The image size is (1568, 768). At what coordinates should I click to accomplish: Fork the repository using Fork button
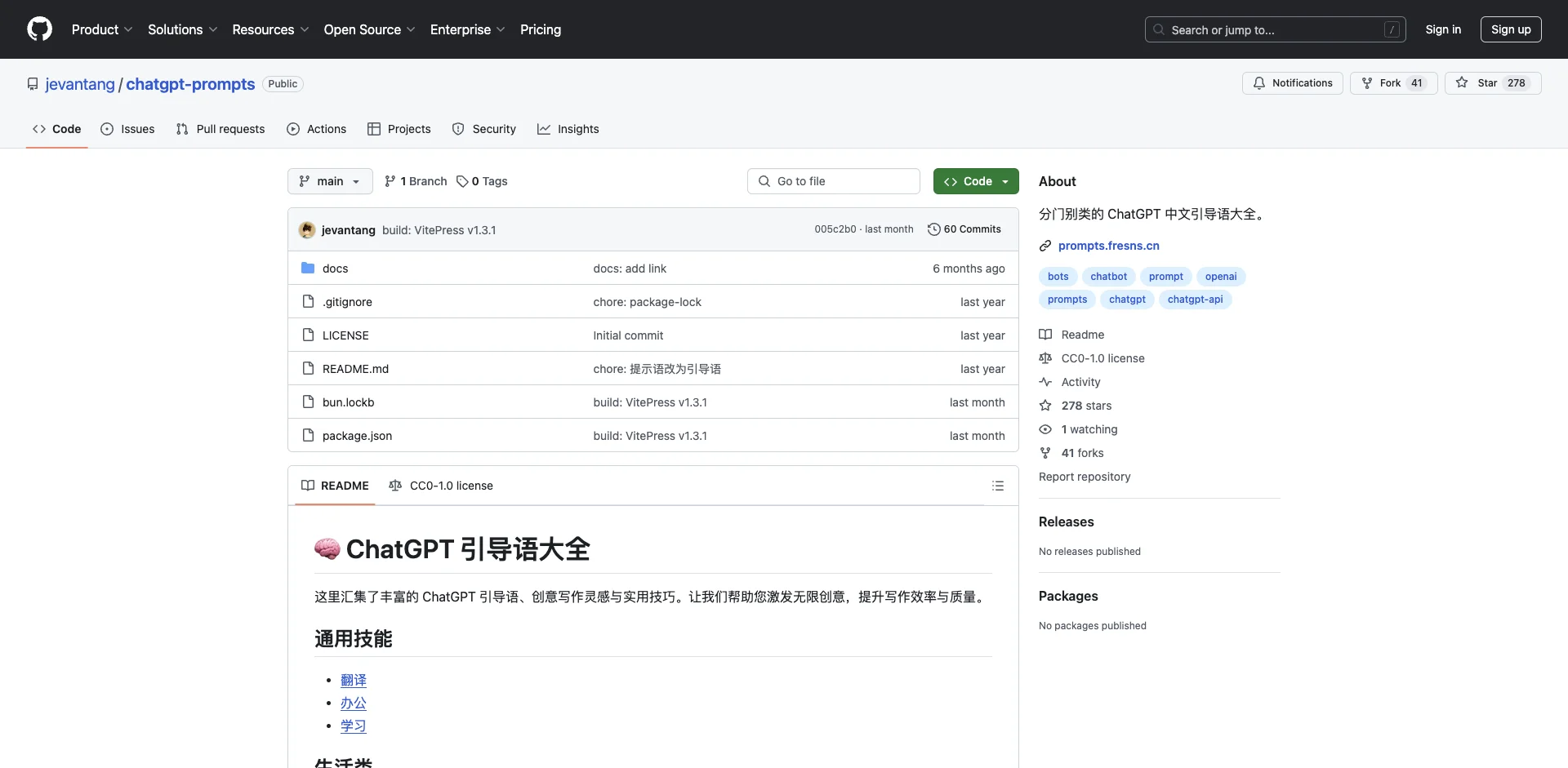pyautogui.click(x=1393, y=83)
